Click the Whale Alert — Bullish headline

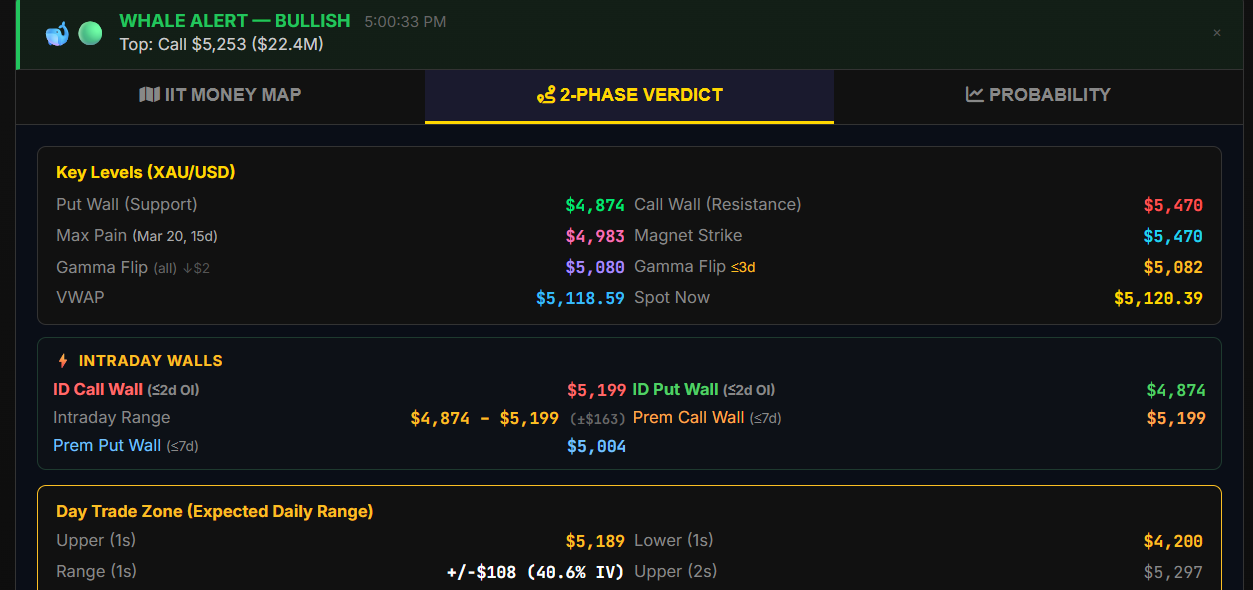tap(234, 21)
